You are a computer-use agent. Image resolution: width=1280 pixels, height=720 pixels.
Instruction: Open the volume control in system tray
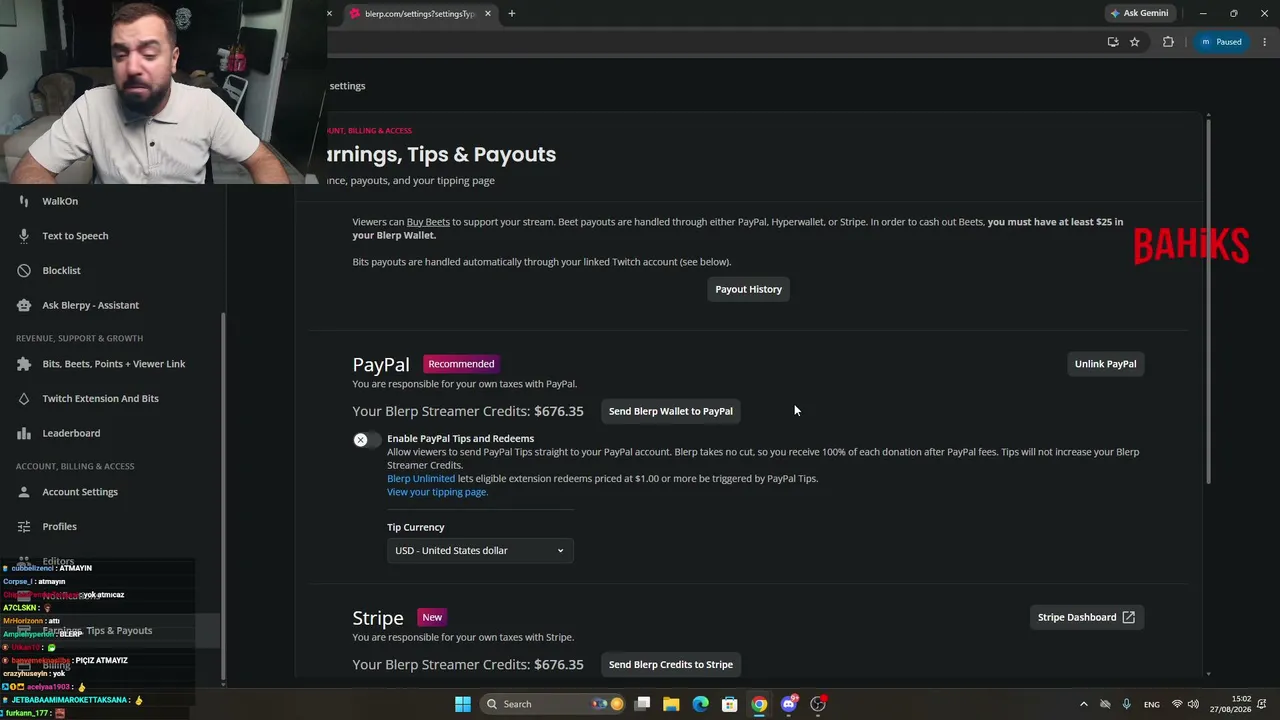1193,704
